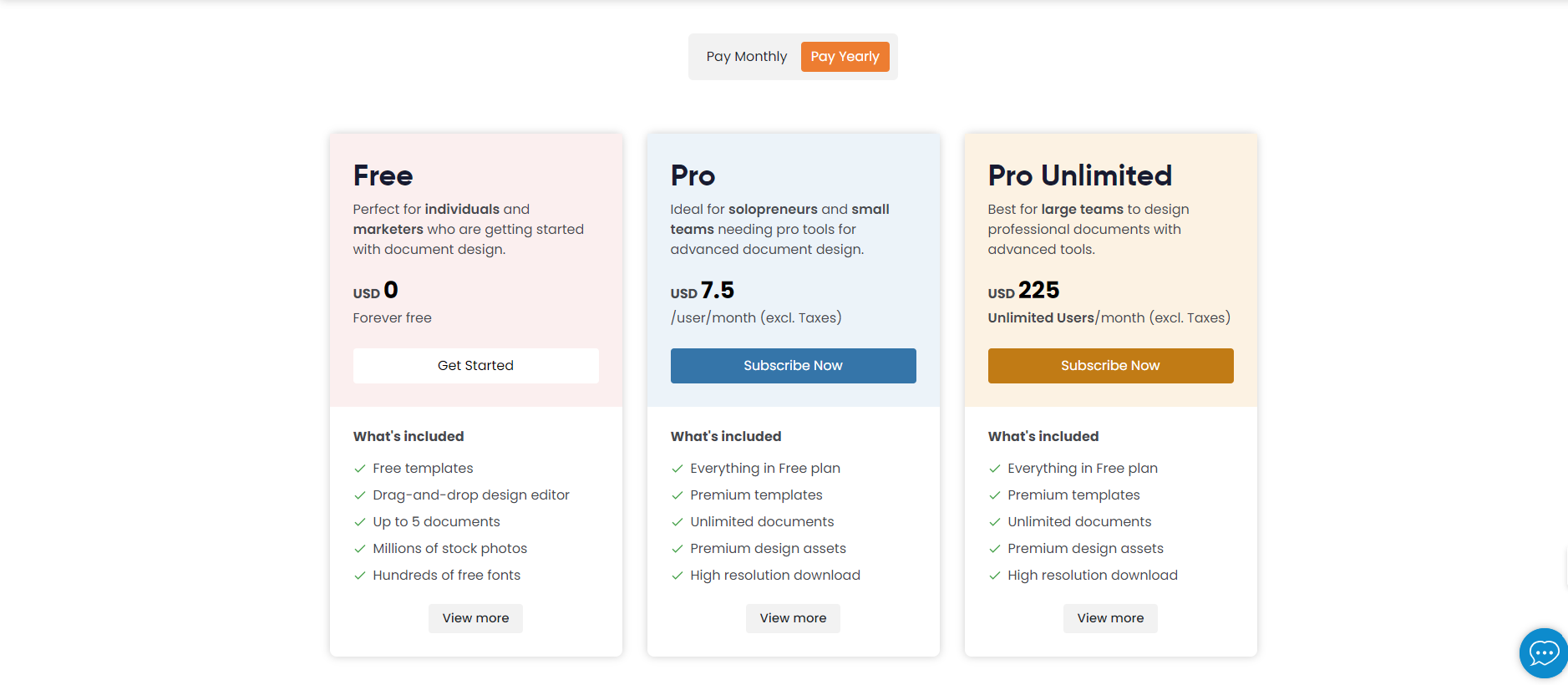
Task: Select the Free plan card heading
Action: [383, 175]
